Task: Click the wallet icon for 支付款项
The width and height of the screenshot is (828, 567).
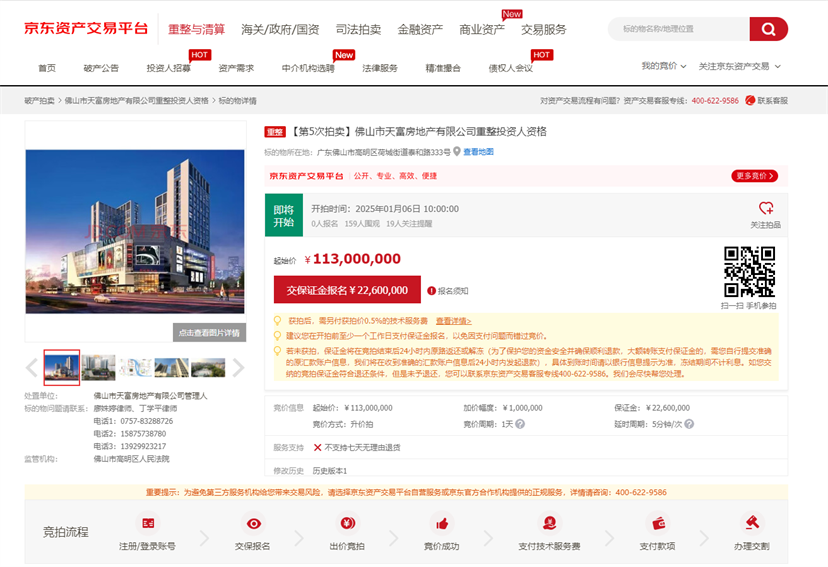Action: click(x=658, y=523)
